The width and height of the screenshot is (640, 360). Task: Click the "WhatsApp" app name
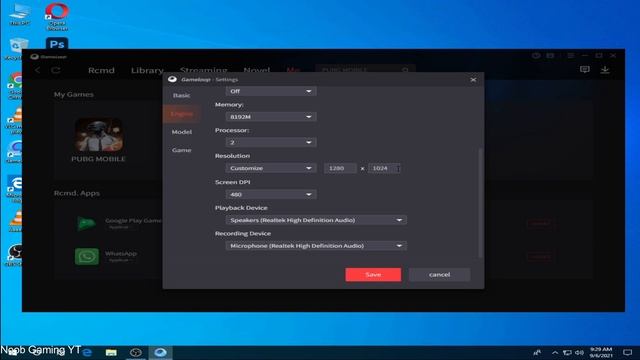point(121,253)
